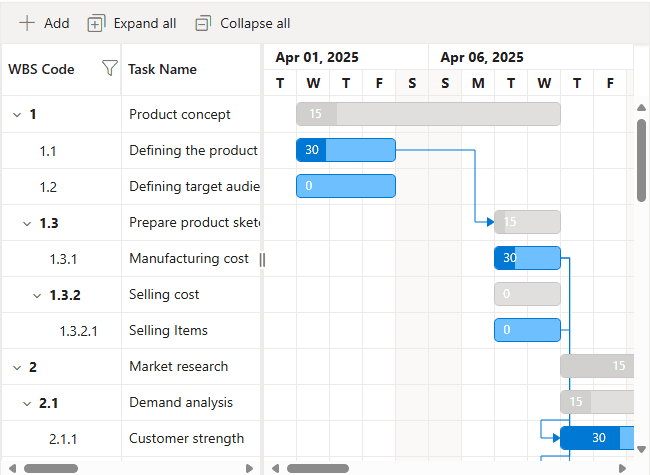Viewport: 650px width, 475px height.
Task: Click the chart scroll-down arrow
Action: coord(641,449)
